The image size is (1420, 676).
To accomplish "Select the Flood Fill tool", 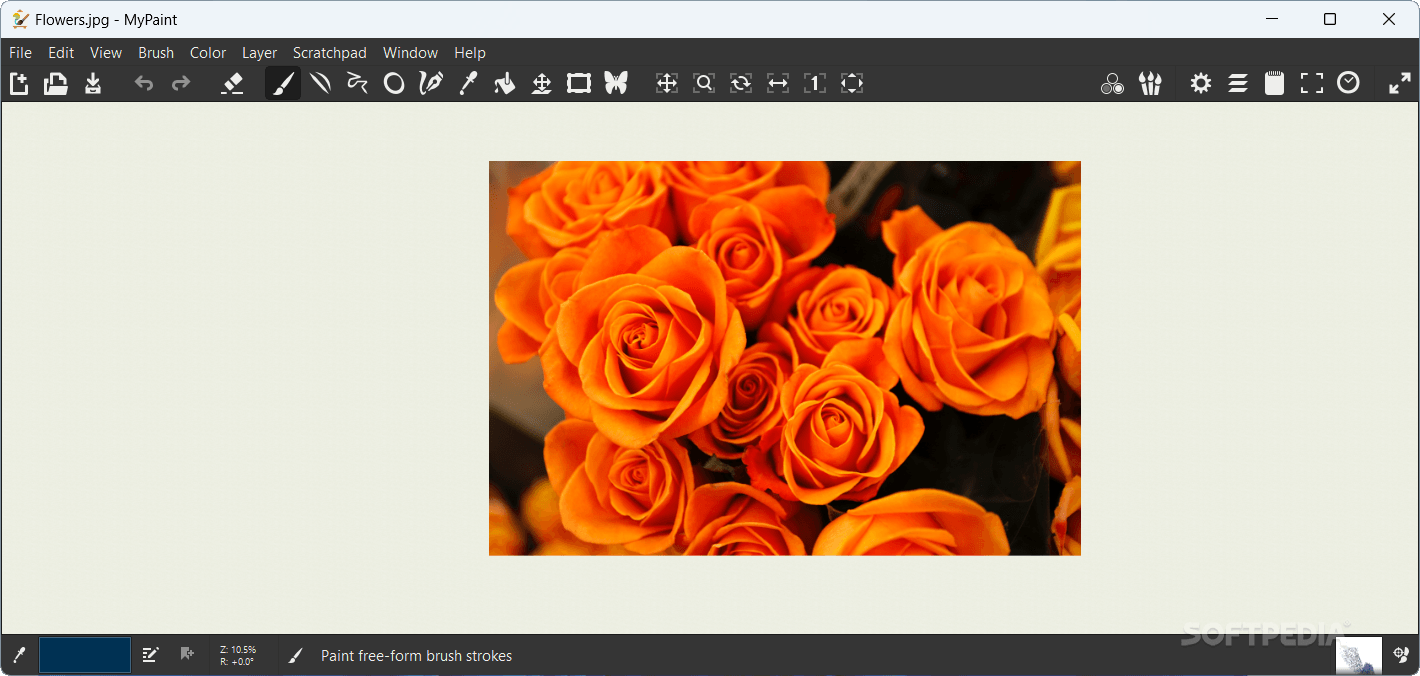I will click(504, 83).
